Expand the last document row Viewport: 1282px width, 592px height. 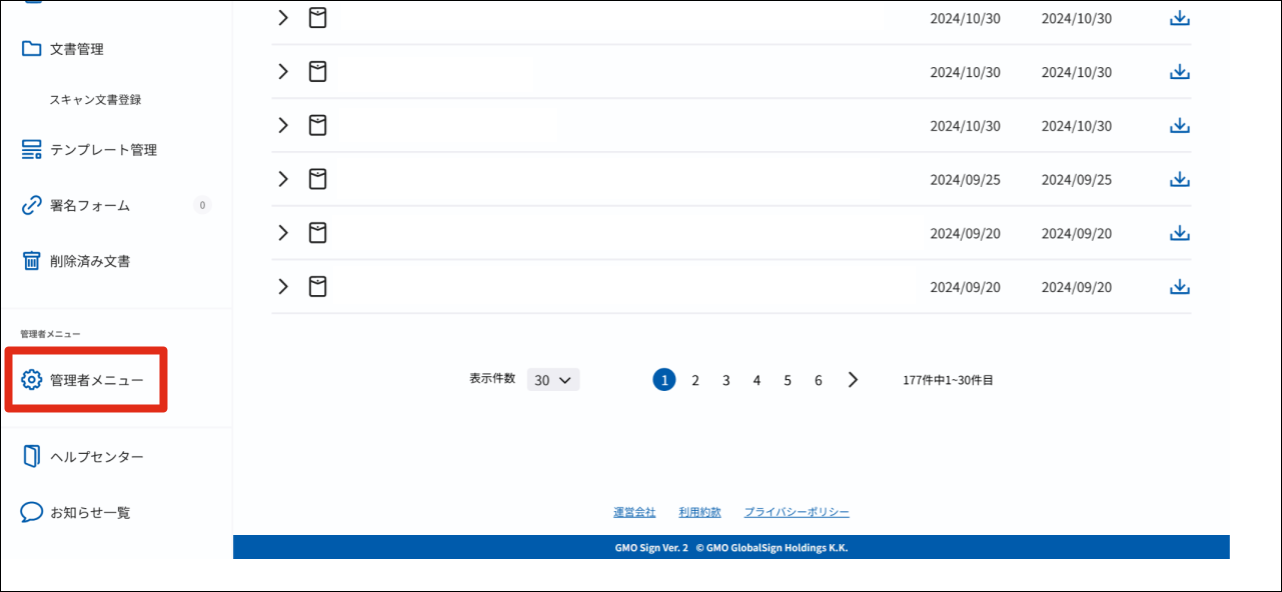coord(282,286)
